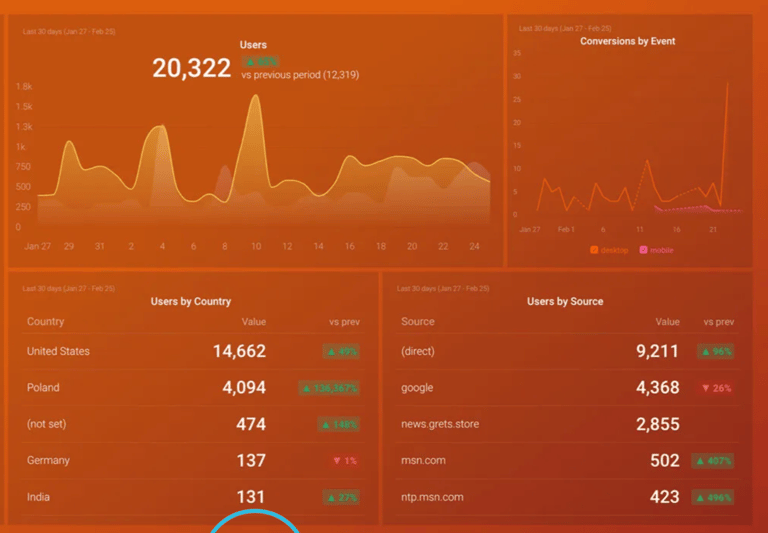Click the 24 date label on Users chart
This screenshot has height=533, width=768.
click(x=474, y=246)
